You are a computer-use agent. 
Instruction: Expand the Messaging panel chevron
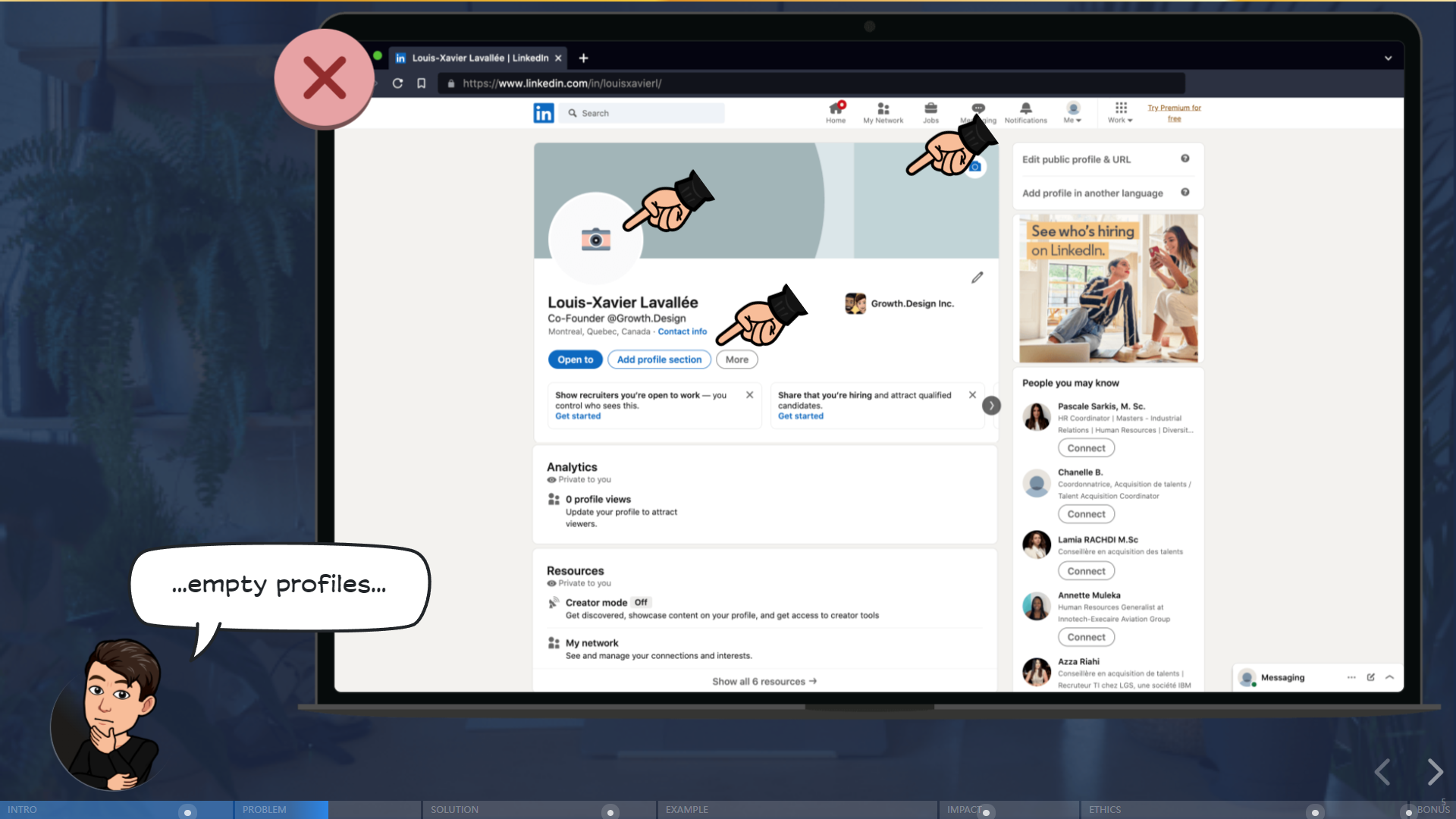pos(1389,677)
